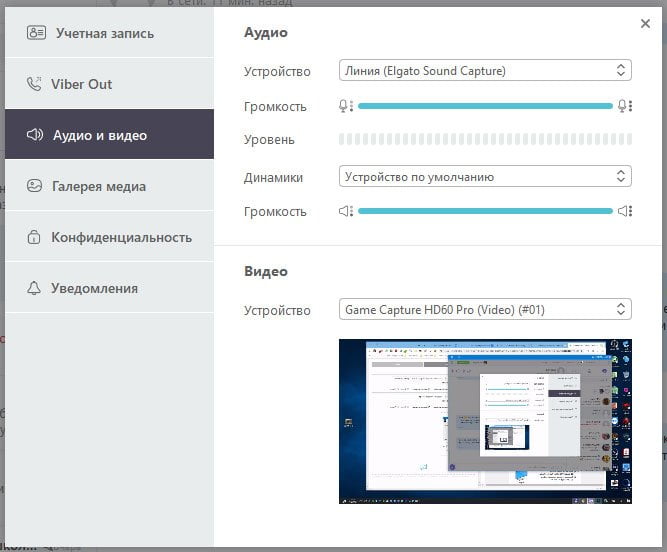Click the Динамики label

[x=273, y=177]
